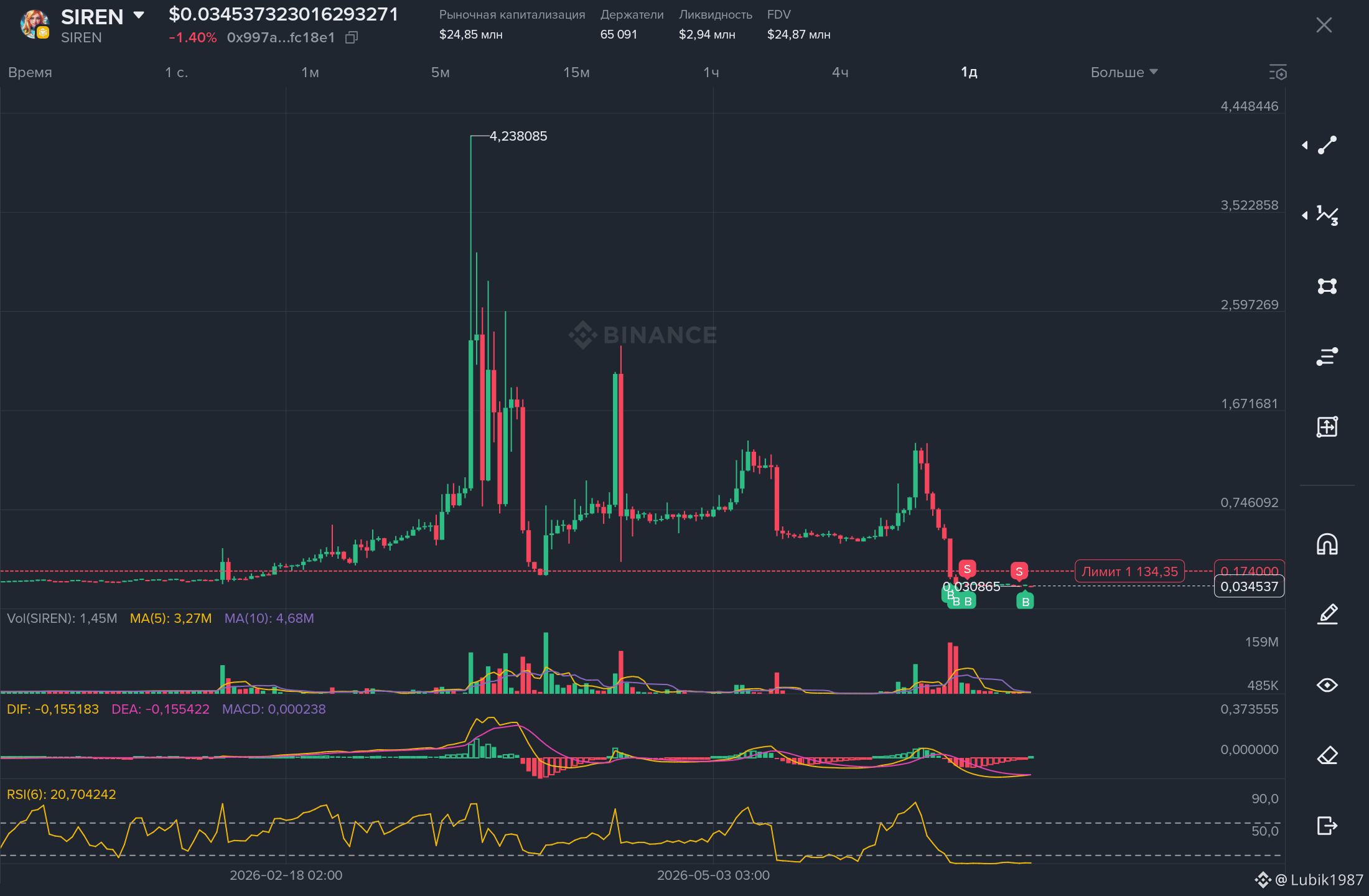
Task: Click the FDV value $24,87 млн
Action: pos(798,34)
